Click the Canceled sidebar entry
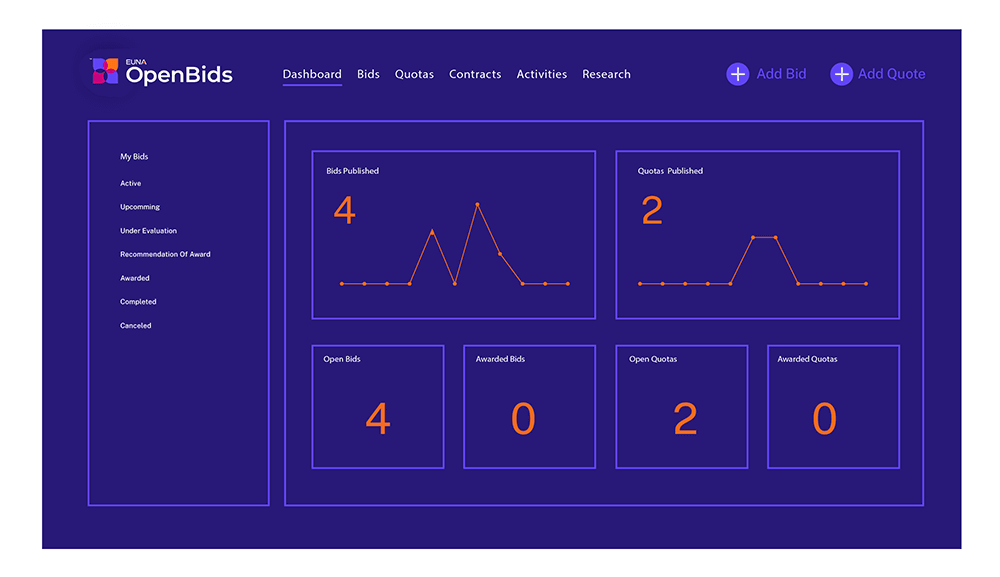 (x=135, y=325)
